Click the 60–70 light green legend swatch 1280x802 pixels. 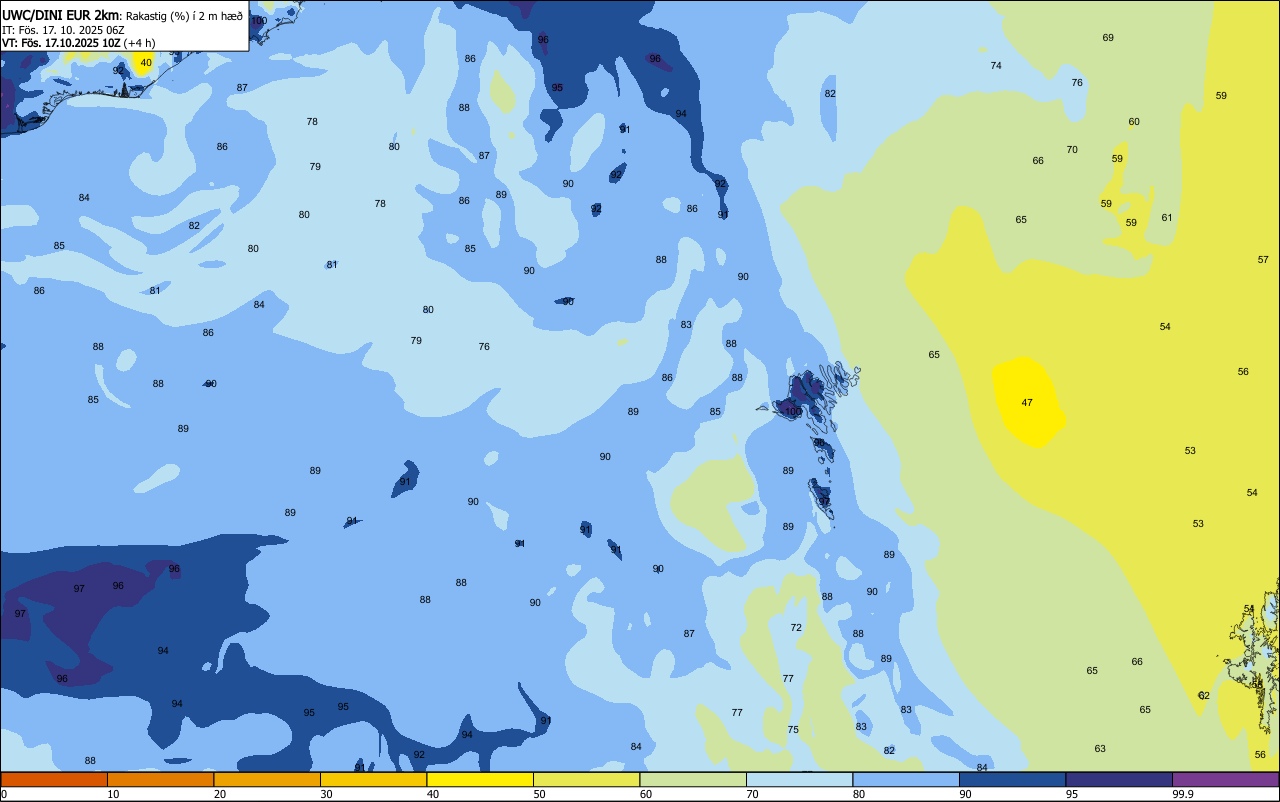click(693, 779)
